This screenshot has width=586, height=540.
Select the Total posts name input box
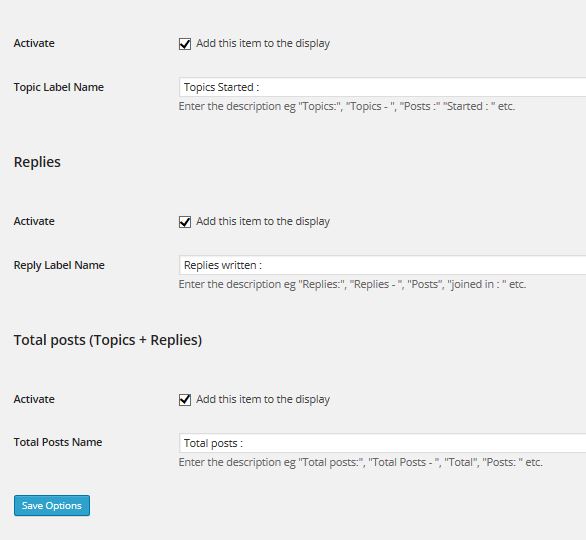click(382, 443)
